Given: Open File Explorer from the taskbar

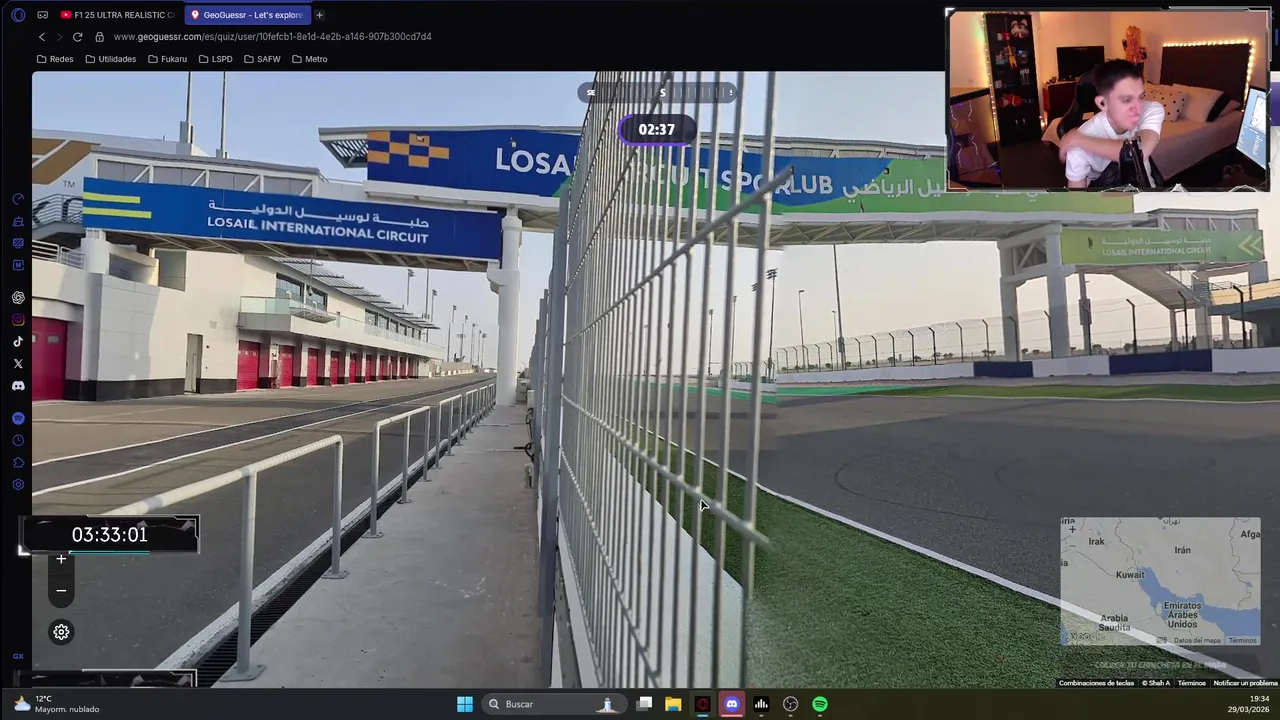Looking at the screenshot, I should 673,704.
